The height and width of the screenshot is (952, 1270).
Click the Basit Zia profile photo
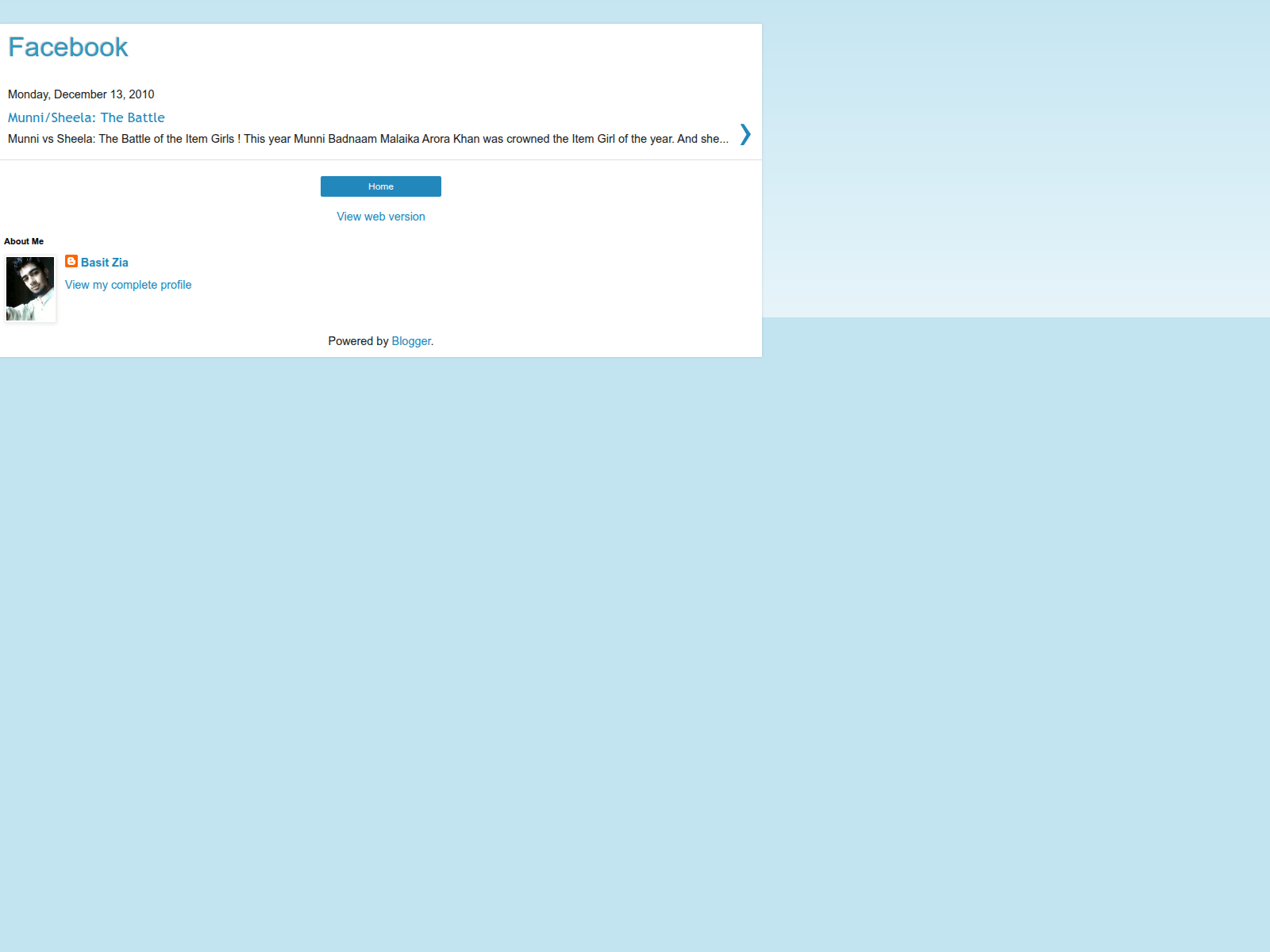click(30, 289)
